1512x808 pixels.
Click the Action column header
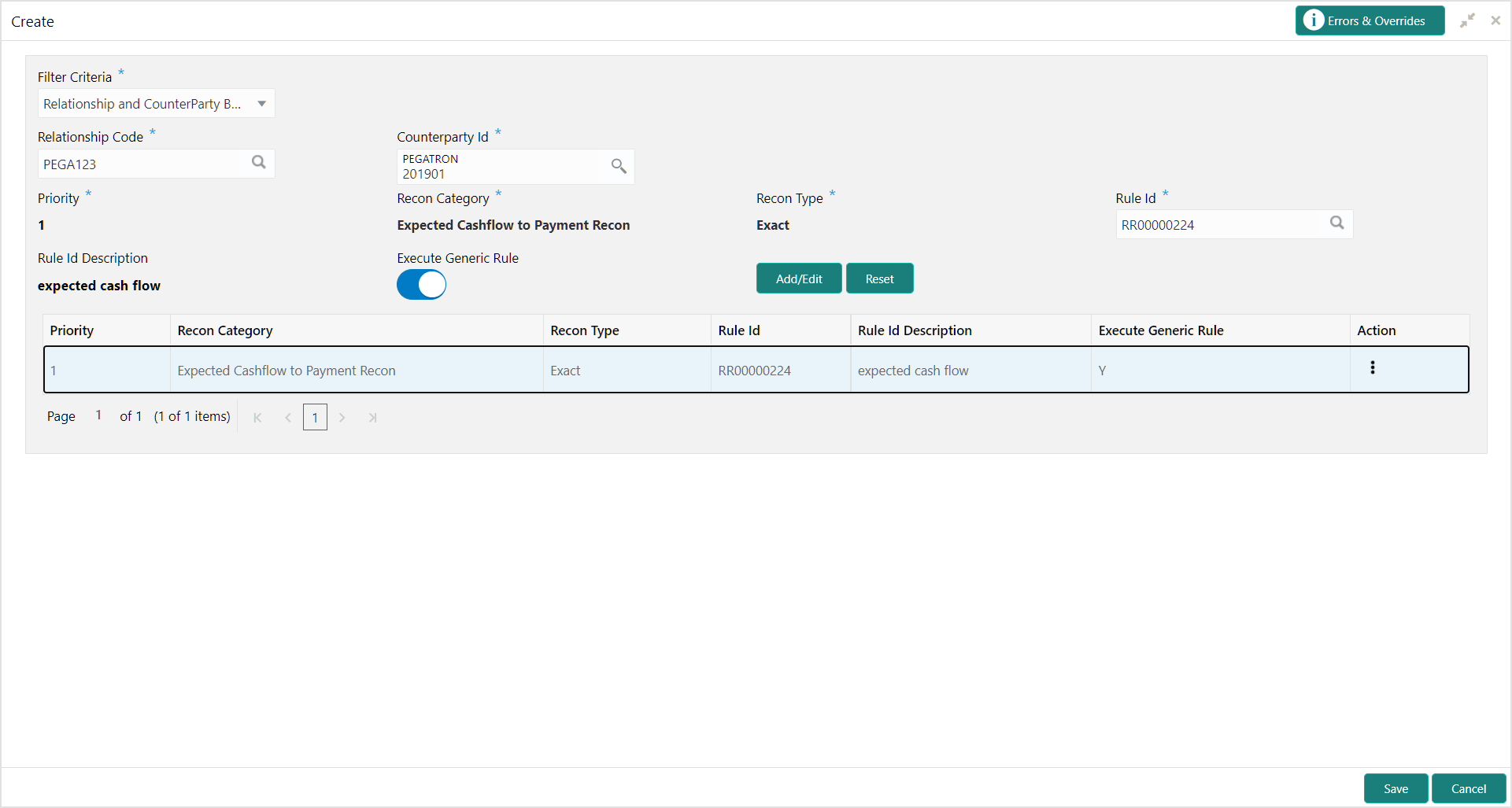(1410, 330)
